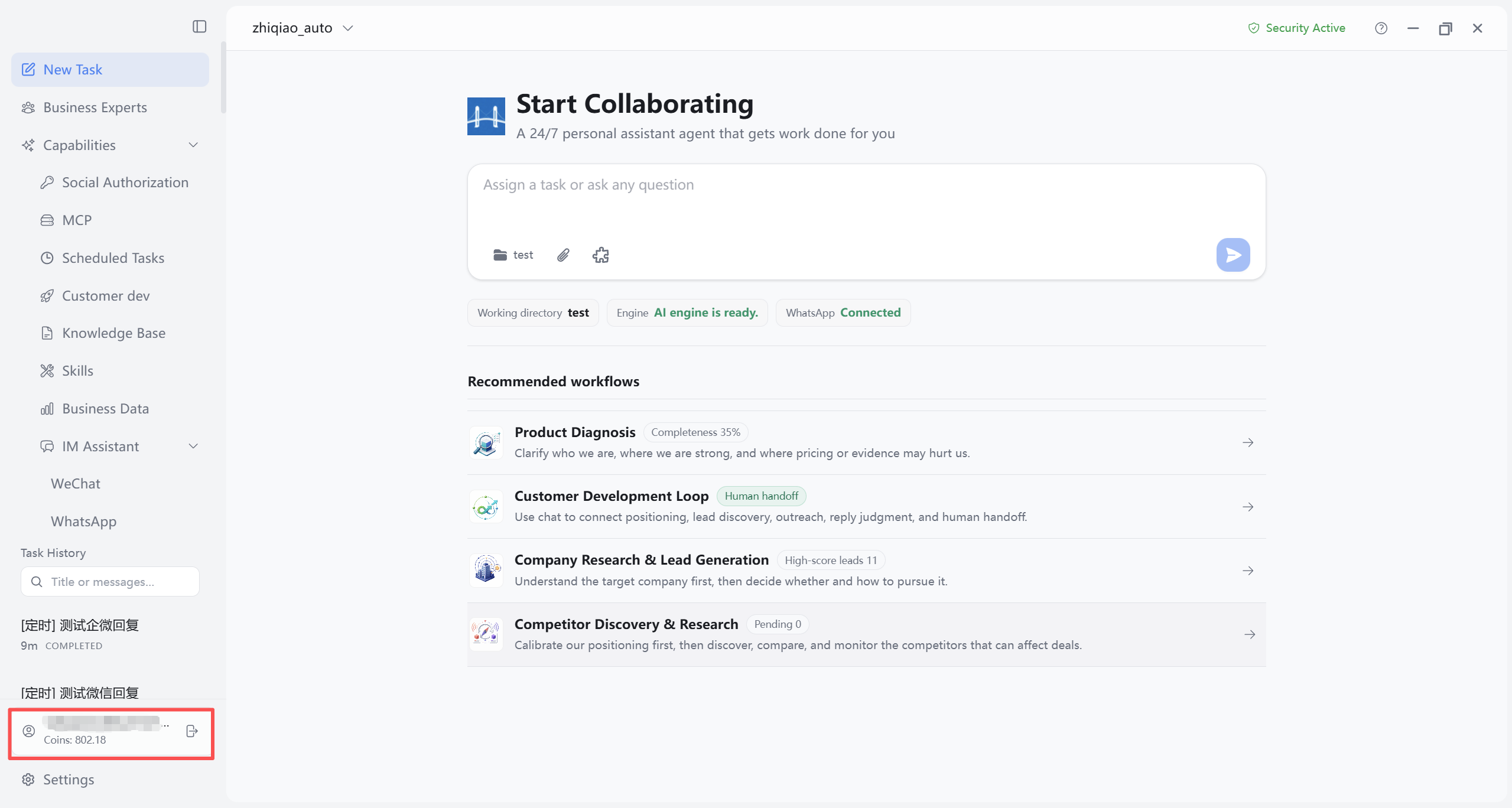Click Customer Development Loop icon
Screen dimensions: 1512x808
click(486, 507)
